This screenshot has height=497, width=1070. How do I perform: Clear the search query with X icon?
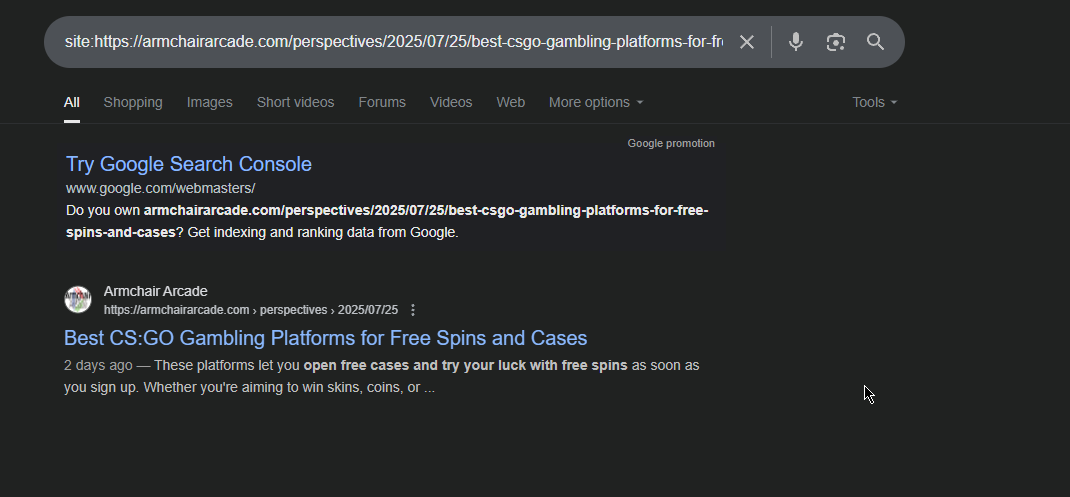(x=747, y=42)
